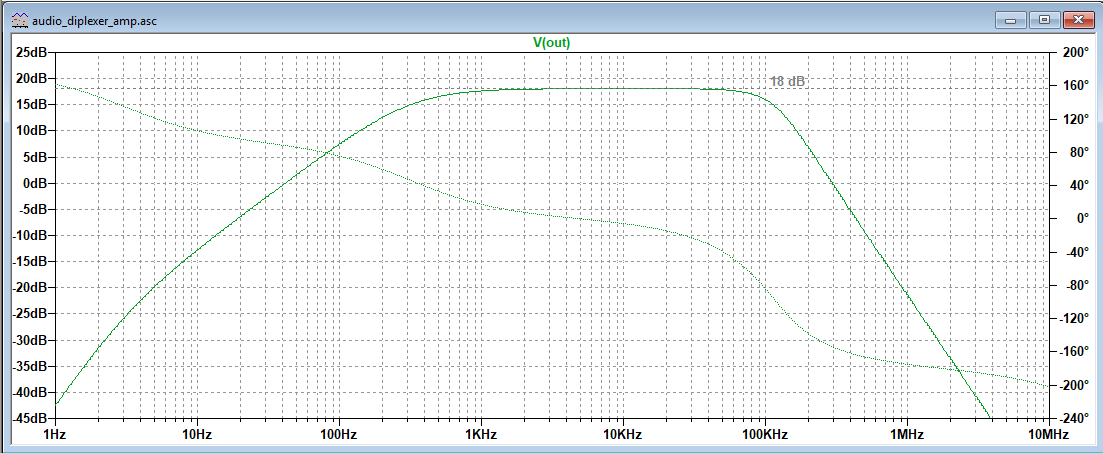Click the 25dB left axis label
The height and width of the screenshot is (453, 1103).
pos(32,53)
